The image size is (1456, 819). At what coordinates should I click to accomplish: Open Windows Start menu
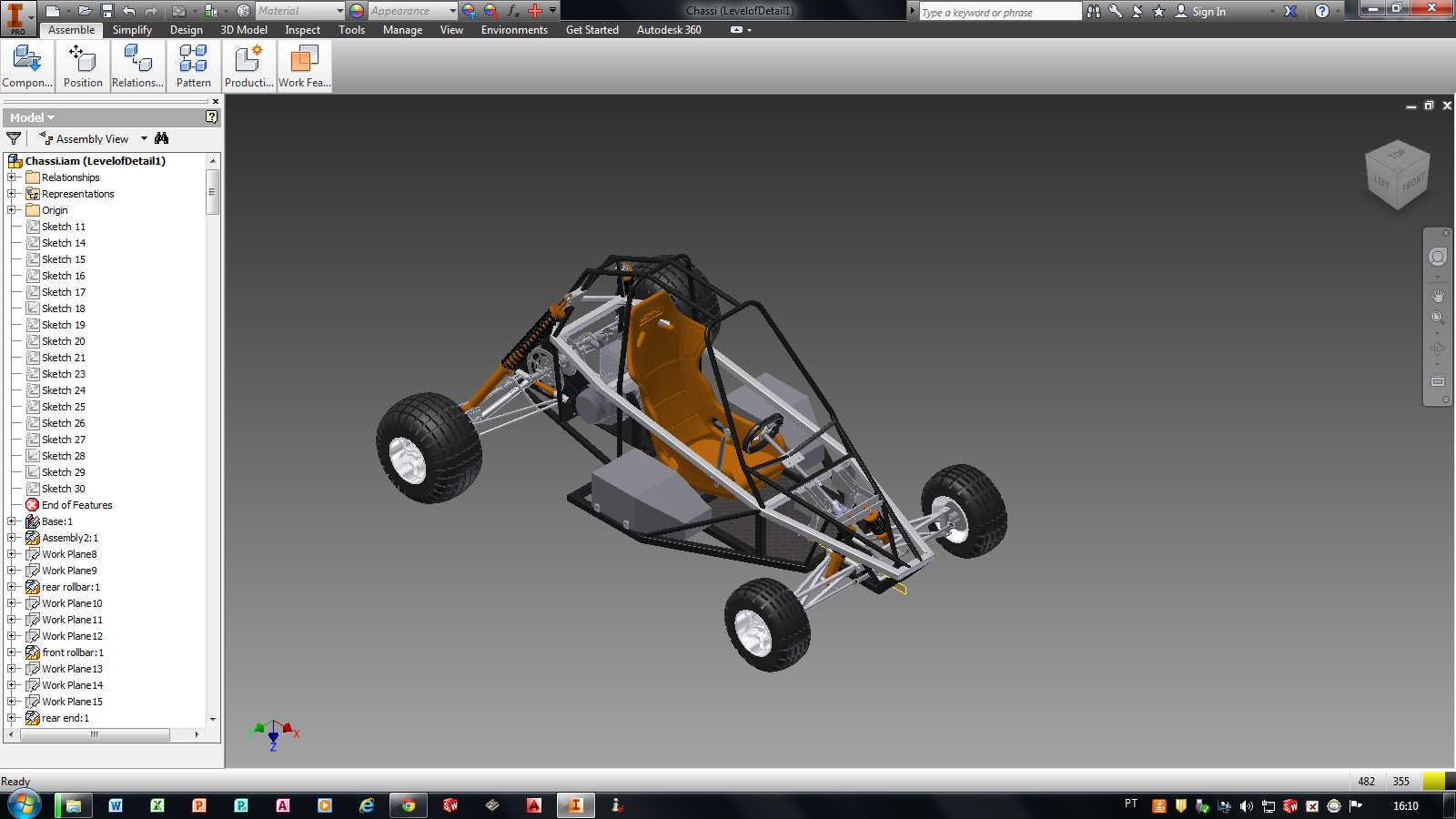(x=24, y=805)
